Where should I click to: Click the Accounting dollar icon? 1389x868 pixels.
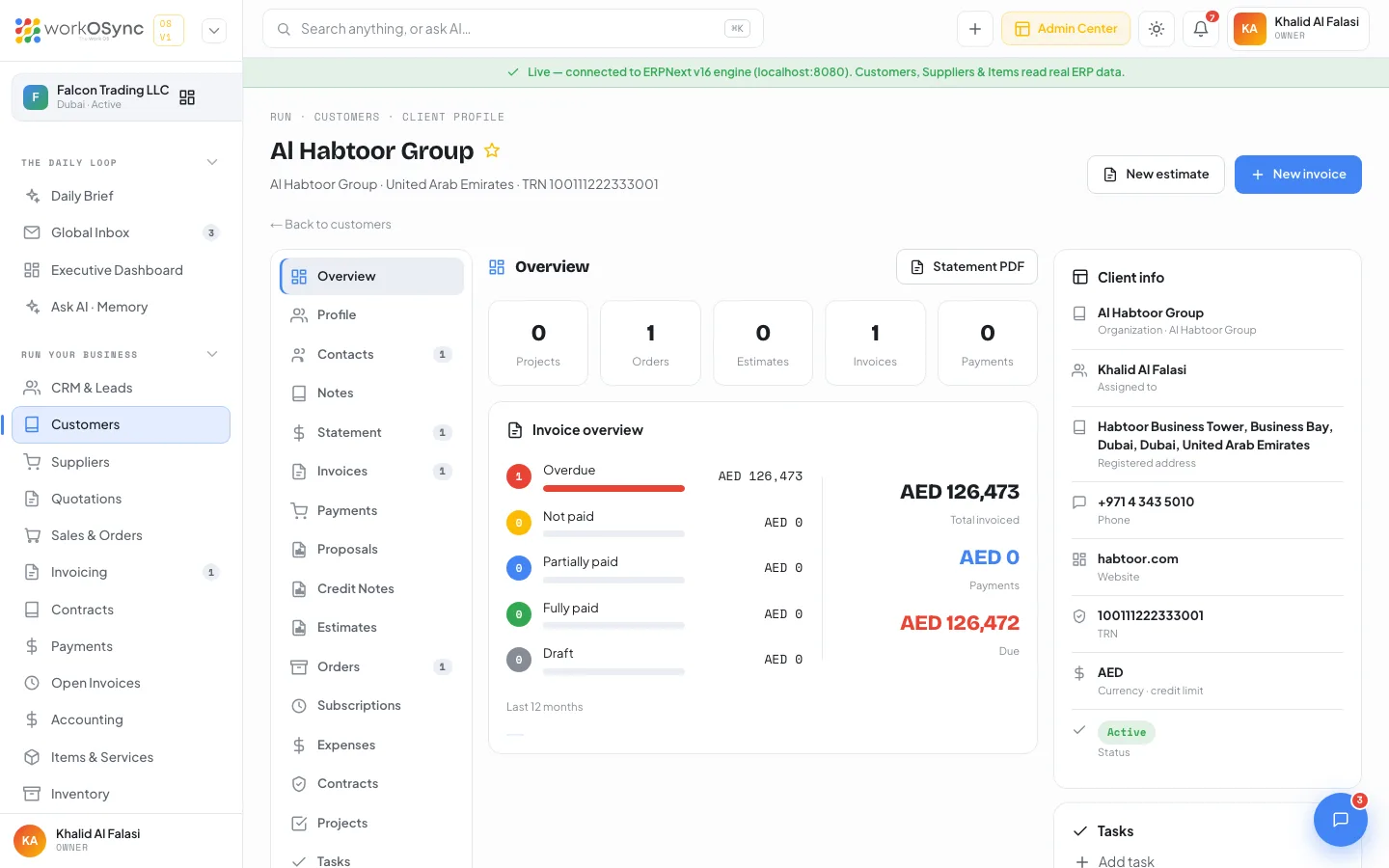tap(32, 719)
